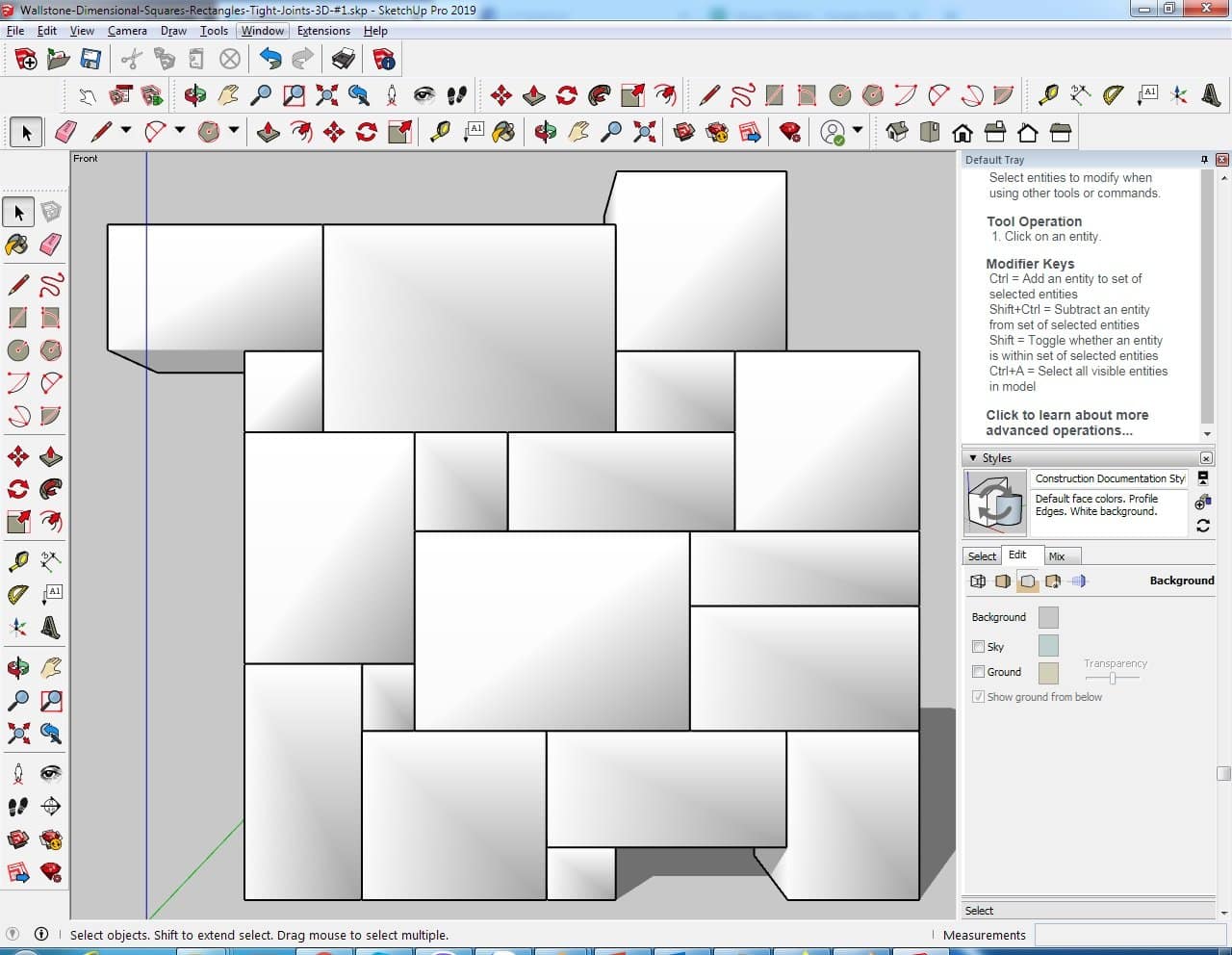Switch to Iso house view icon
The width and height of the screenshot is (1232, 955).
pos(897,132)
